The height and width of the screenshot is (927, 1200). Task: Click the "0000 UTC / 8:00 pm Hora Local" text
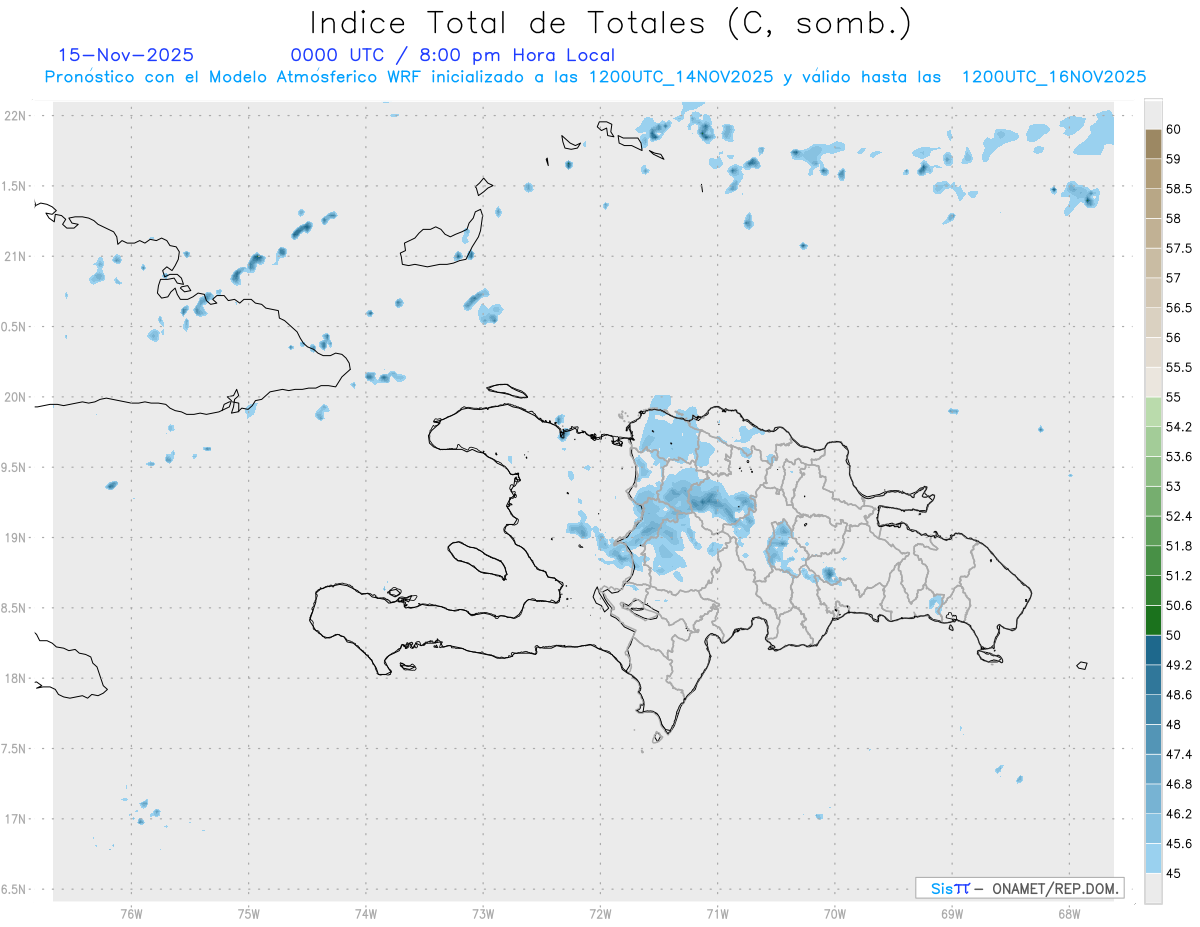click(x=453, y=55)
